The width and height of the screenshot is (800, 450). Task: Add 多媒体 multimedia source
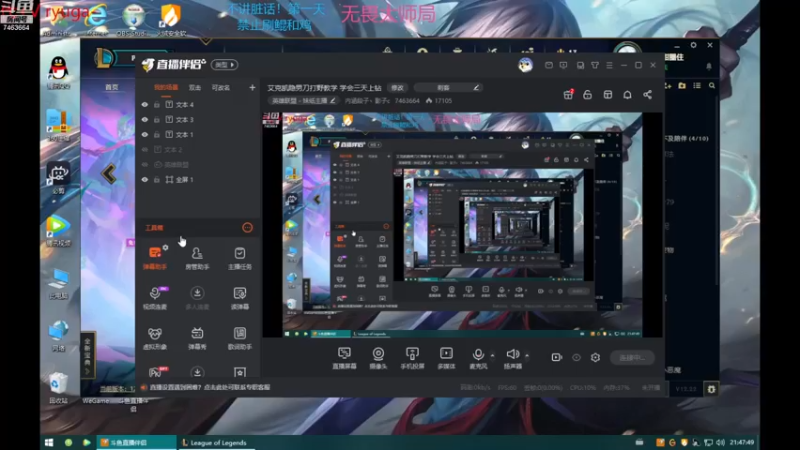(446, 358)
